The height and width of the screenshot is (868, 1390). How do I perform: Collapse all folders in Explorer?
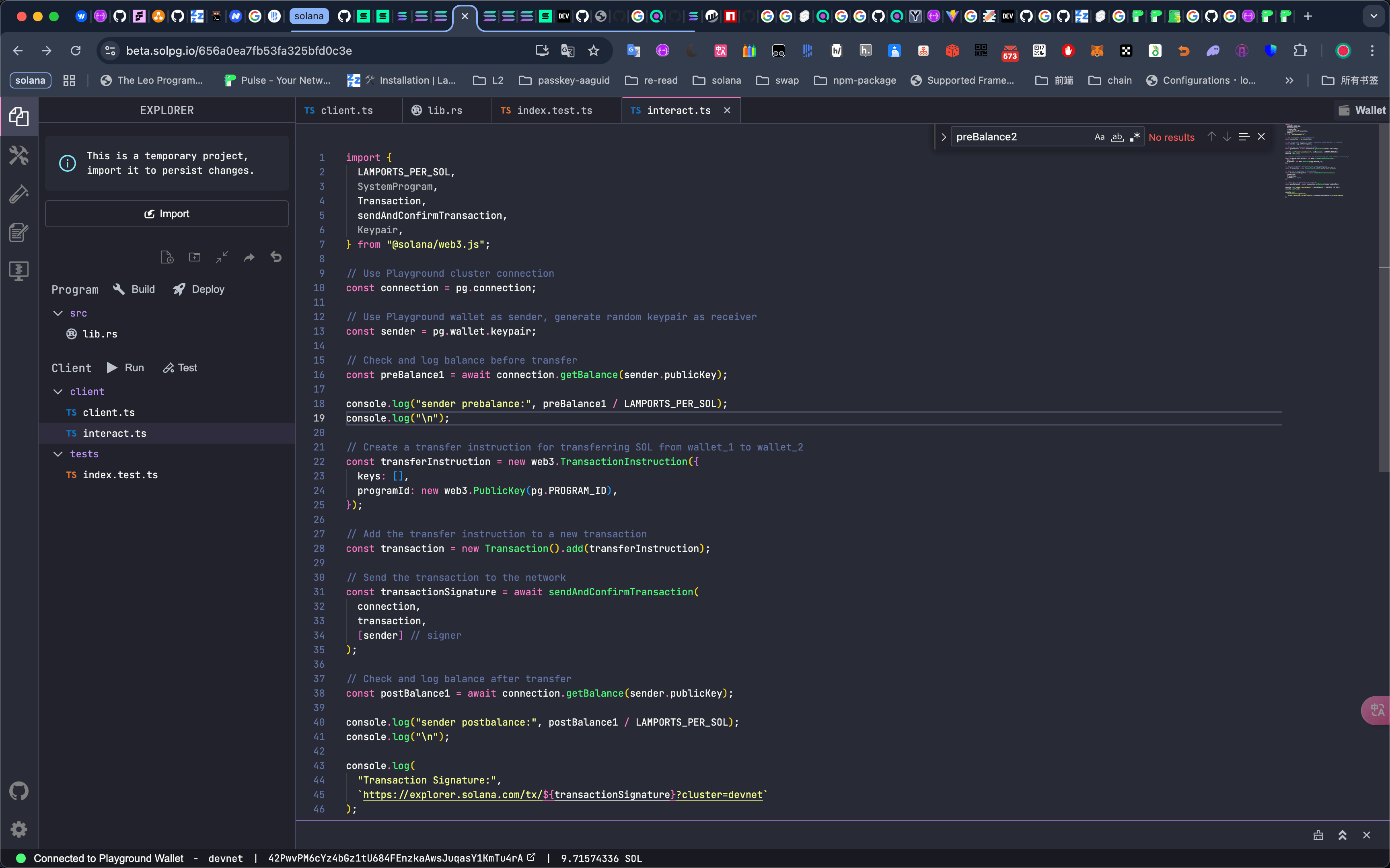(x=222, y=257)
